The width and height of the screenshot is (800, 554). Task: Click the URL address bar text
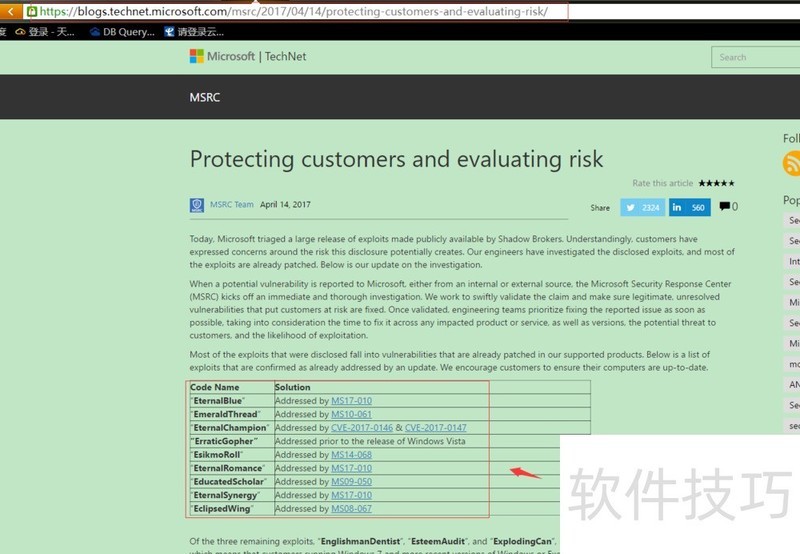(294, 11)
